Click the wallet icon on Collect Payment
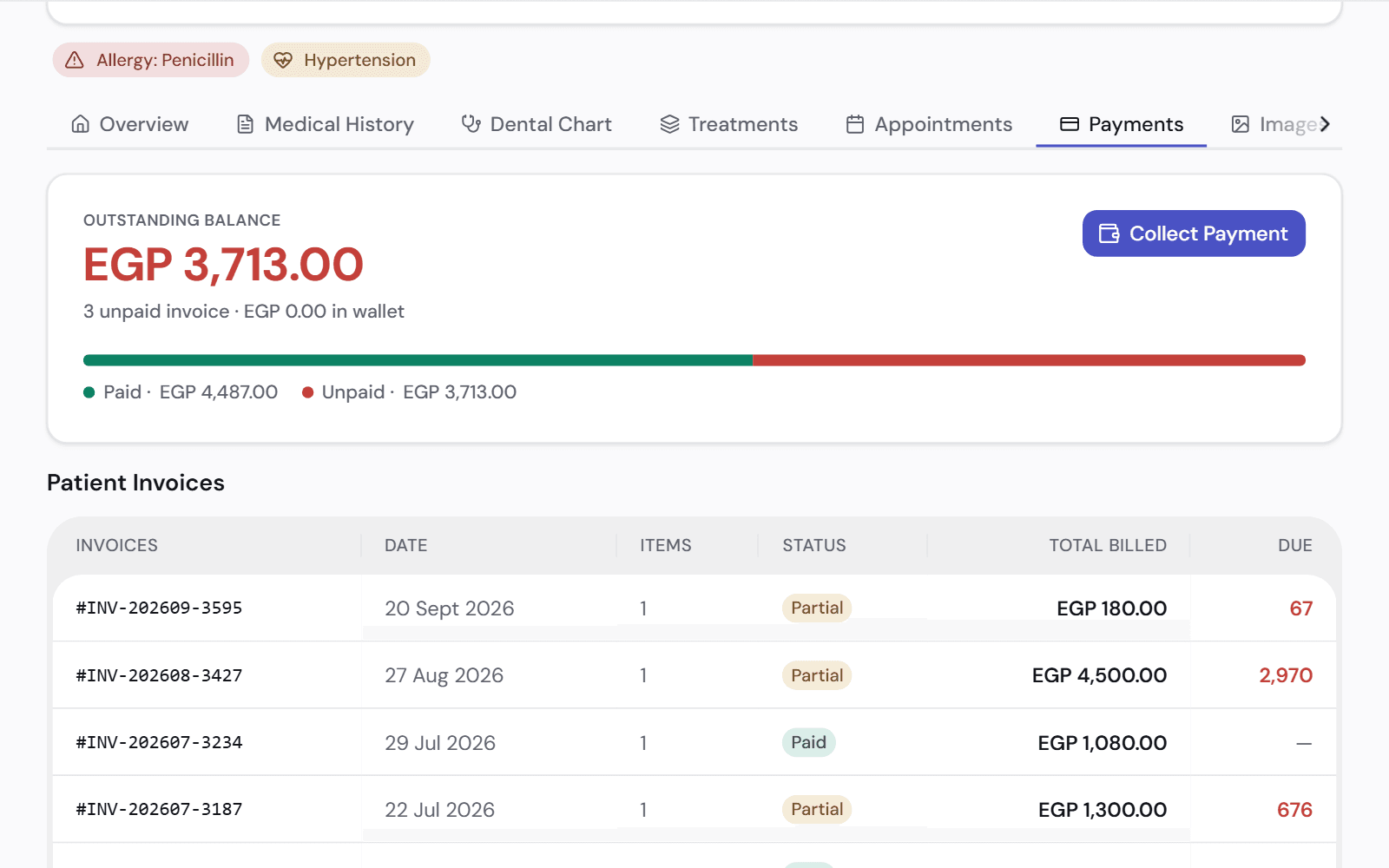 1109,233
